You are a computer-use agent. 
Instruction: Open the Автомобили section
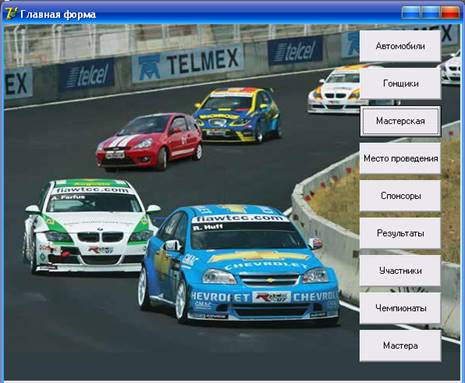400,46
